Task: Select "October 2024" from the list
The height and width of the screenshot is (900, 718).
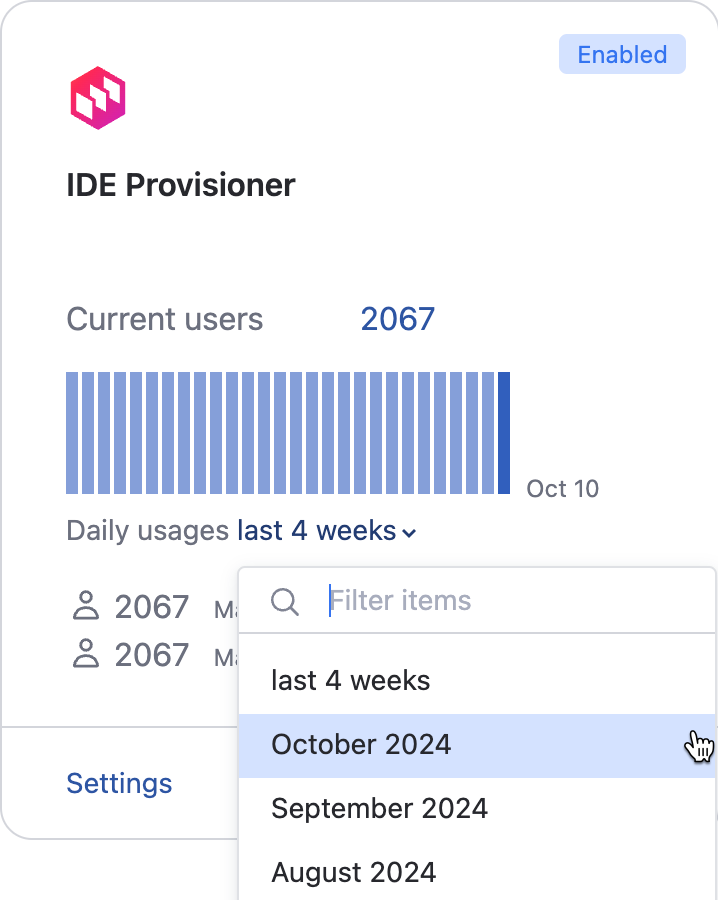Action: coord(361,744)
